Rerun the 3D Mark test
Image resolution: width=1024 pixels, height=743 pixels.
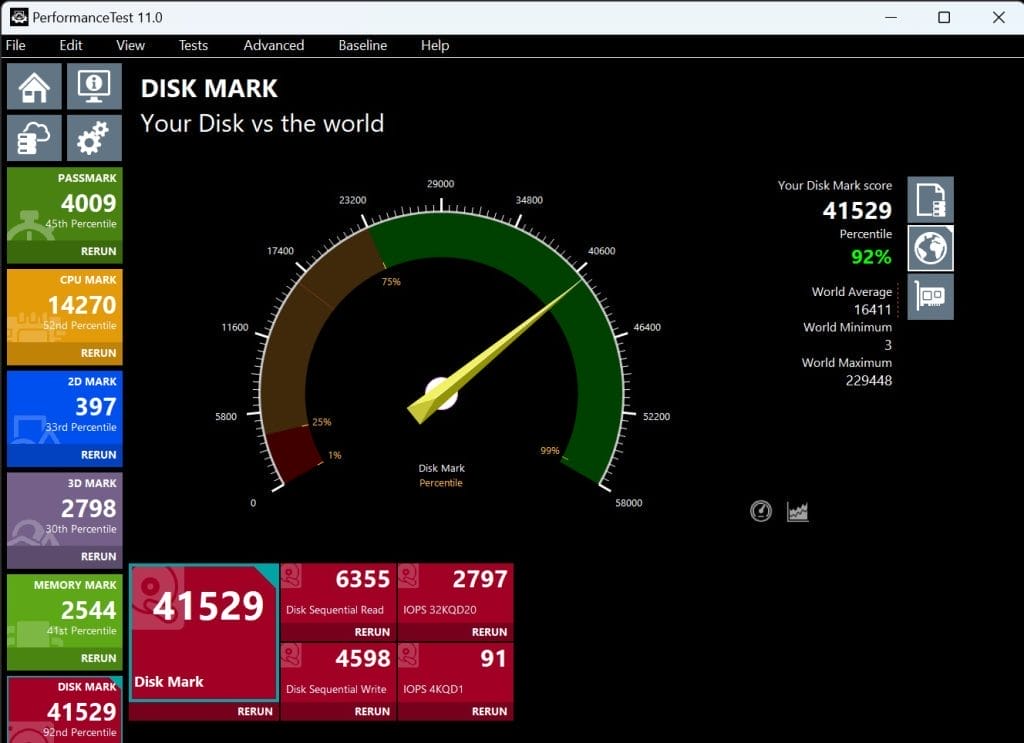99,557
